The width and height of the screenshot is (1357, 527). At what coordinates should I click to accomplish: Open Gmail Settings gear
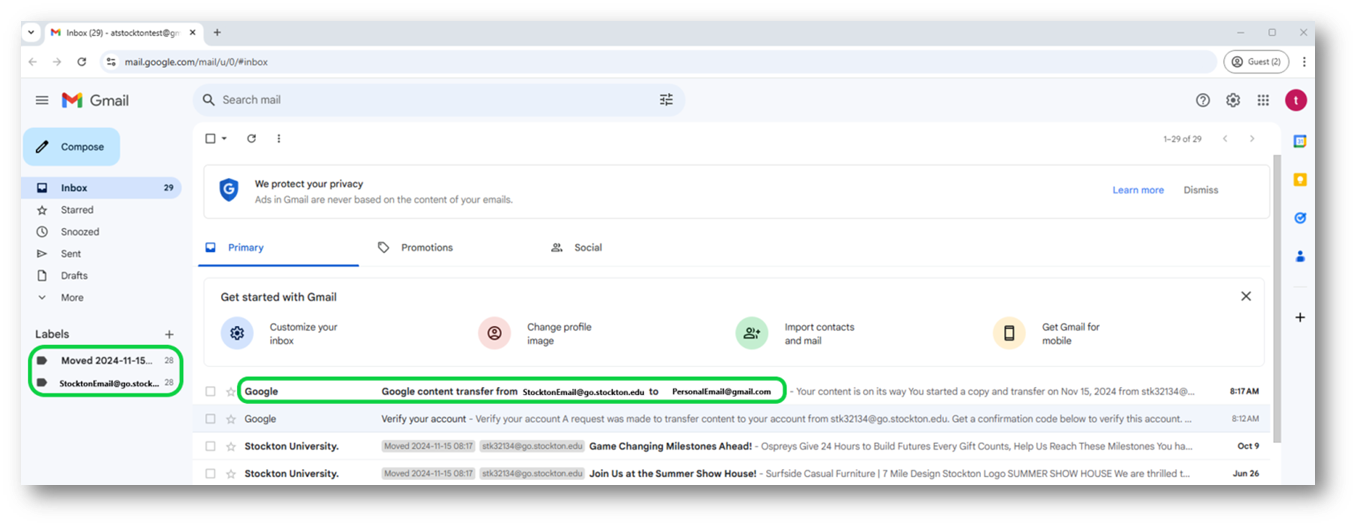[1233, 100]
